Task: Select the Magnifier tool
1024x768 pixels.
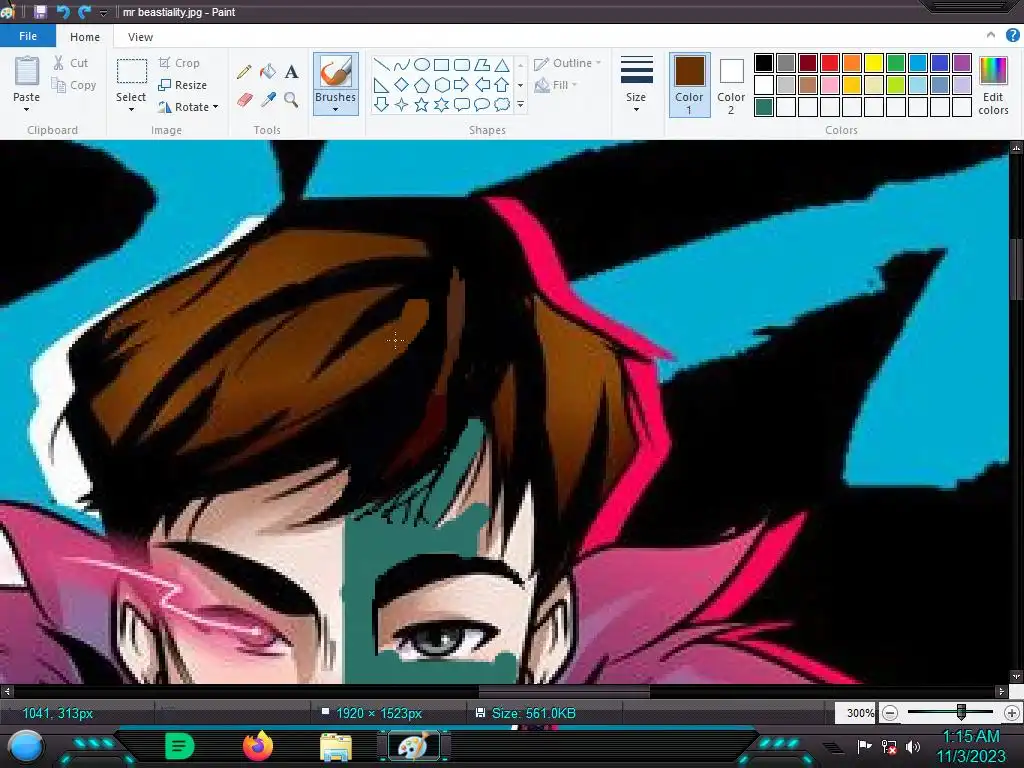Action: (x=291, y=99)
